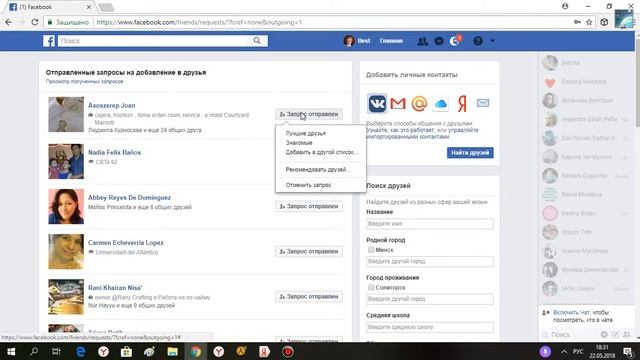This screenshot has width=640, height=360.
Task: Open Microsoft Store from taskbar
Action: tap(126, 351)
